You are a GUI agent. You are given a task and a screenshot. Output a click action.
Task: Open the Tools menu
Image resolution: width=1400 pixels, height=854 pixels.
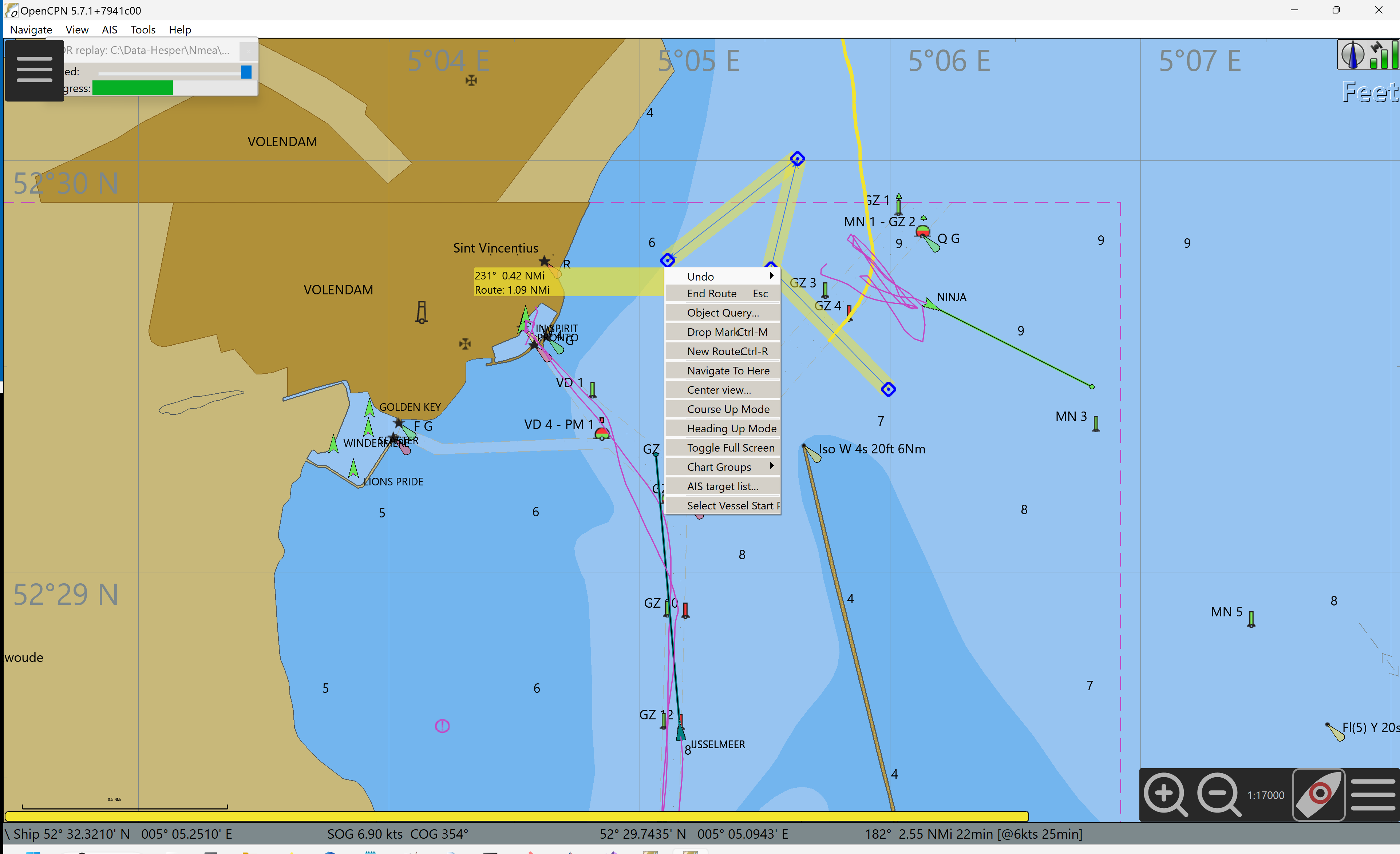143,29
